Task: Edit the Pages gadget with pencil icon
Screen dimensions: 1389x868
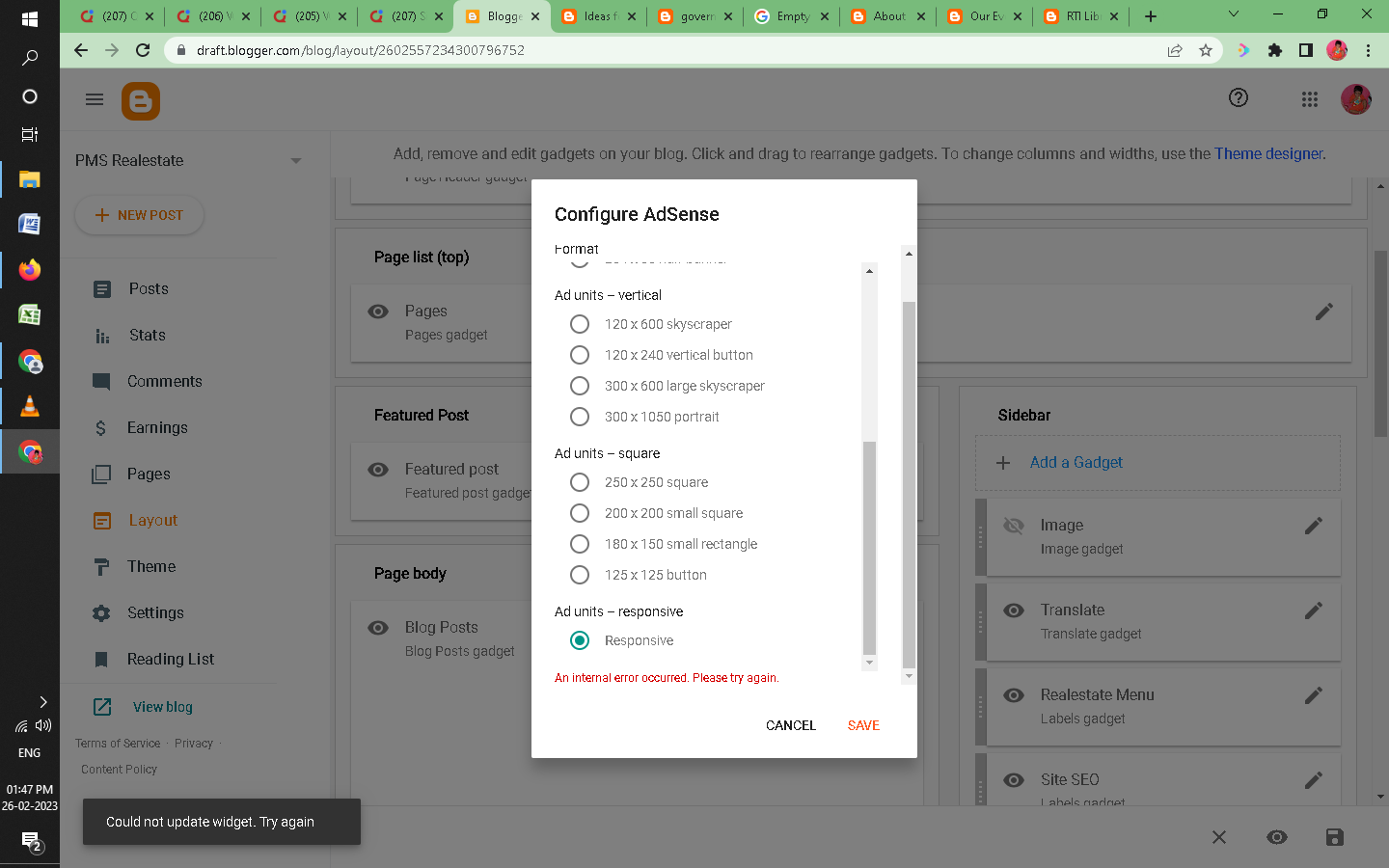Action: point(1324,312)
